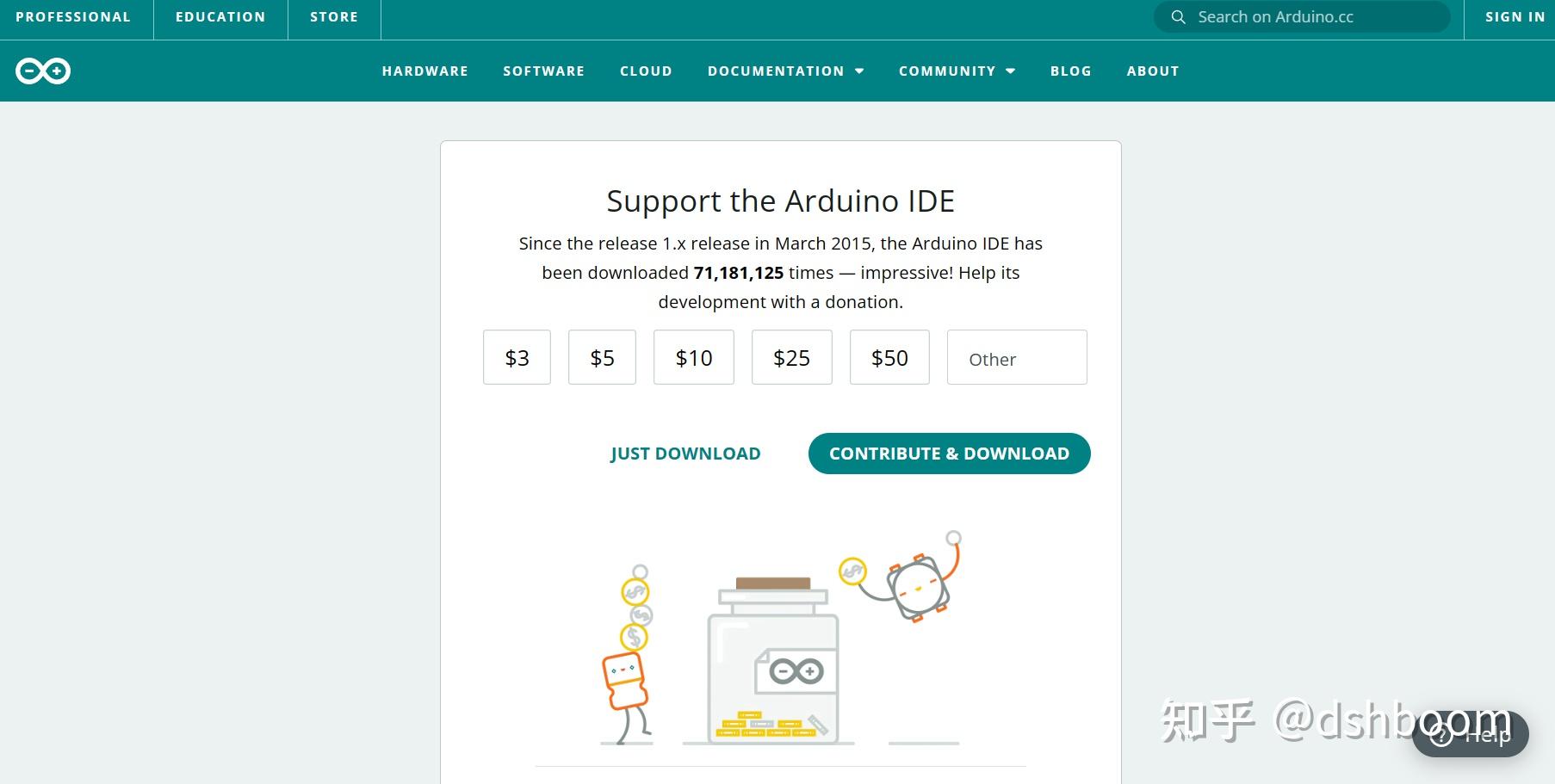Choose the $25 donation option
Image resolution: width=1555 pixels, height=784 pixels.
click(x=792, y=357)
